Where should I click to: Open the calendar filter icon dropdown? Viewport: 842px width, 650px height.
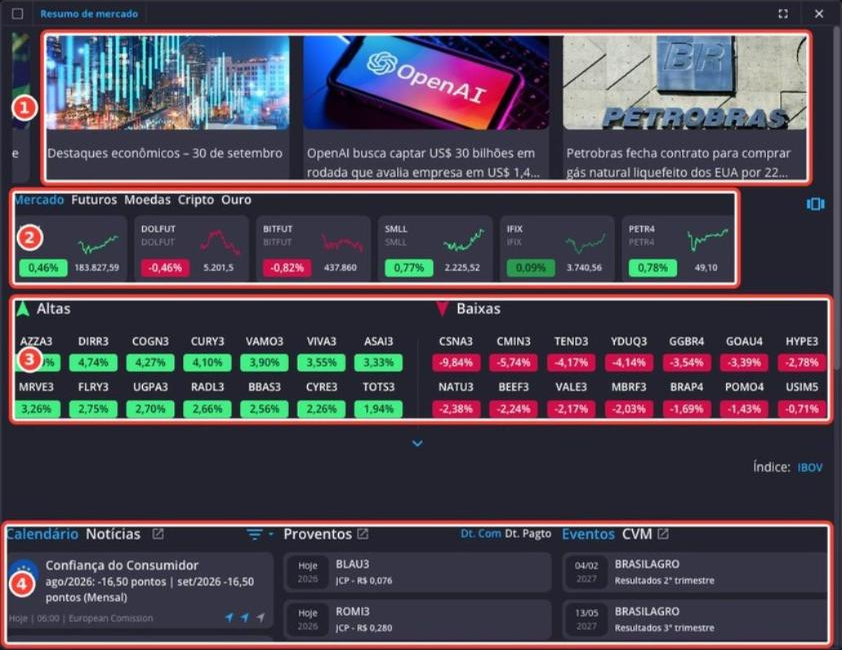pyautogui.click(x=259, y=534)
